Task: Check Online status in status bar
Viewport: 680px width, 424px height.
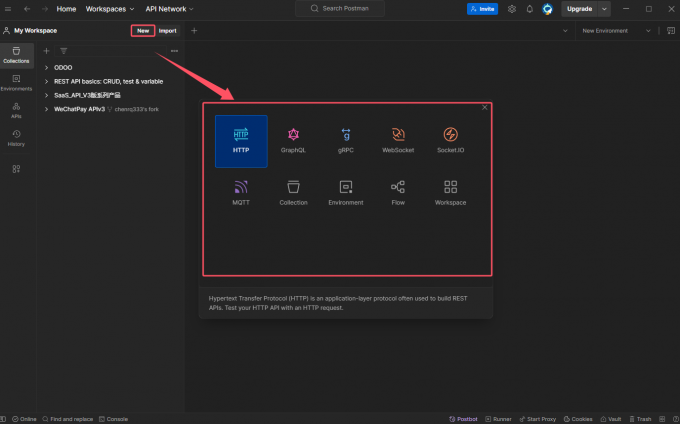Action: (24, 419)
